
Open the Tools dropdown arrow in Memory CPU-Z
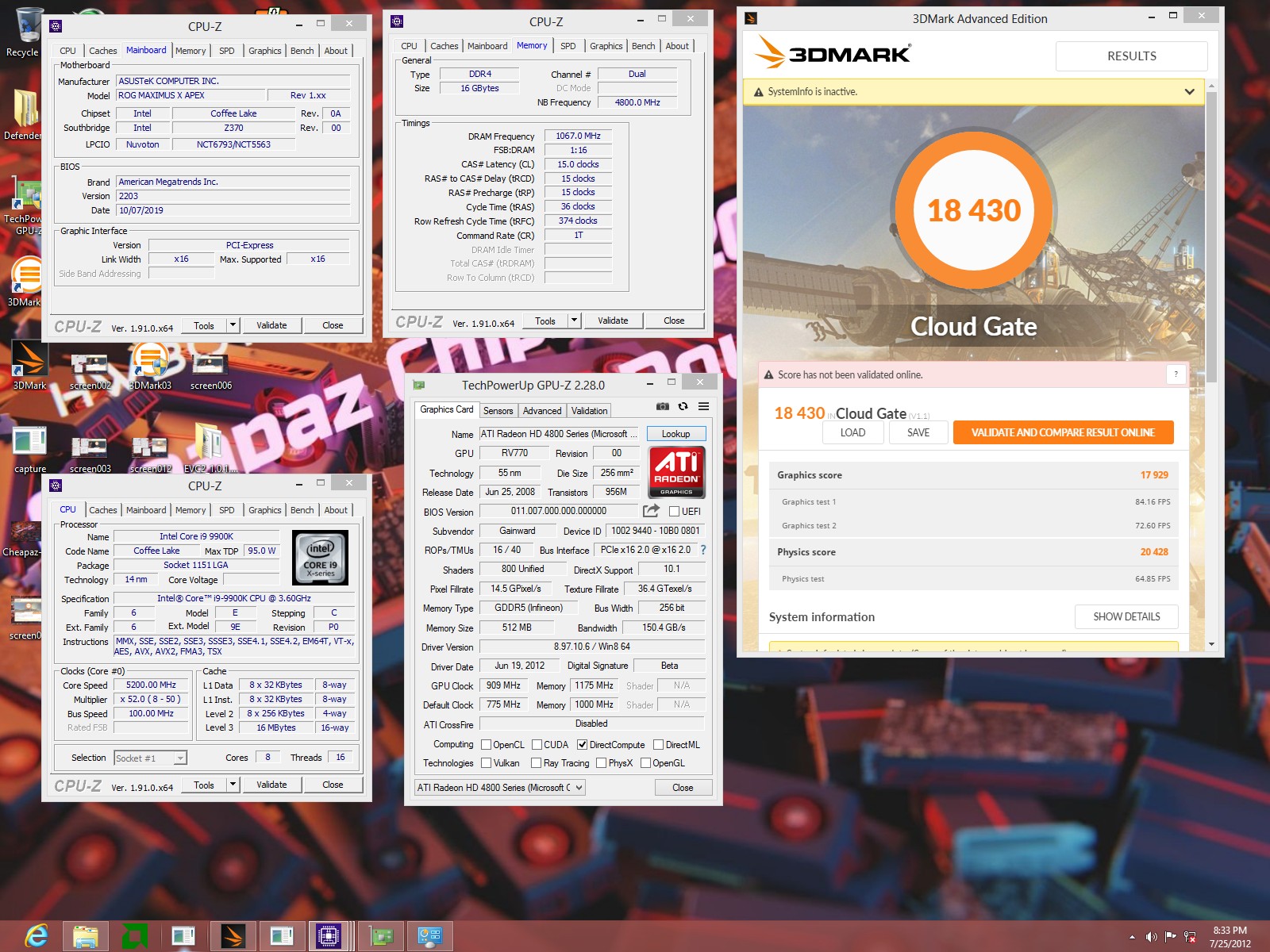pos(574,321)
